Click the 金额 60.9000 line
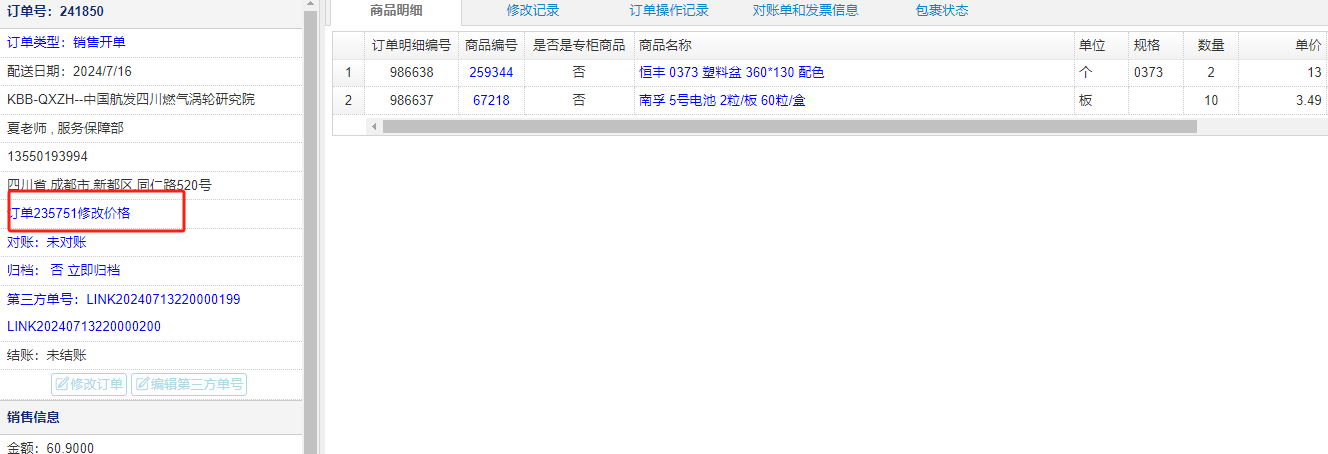Viewport: 1328px width, 454px height. 50,447
